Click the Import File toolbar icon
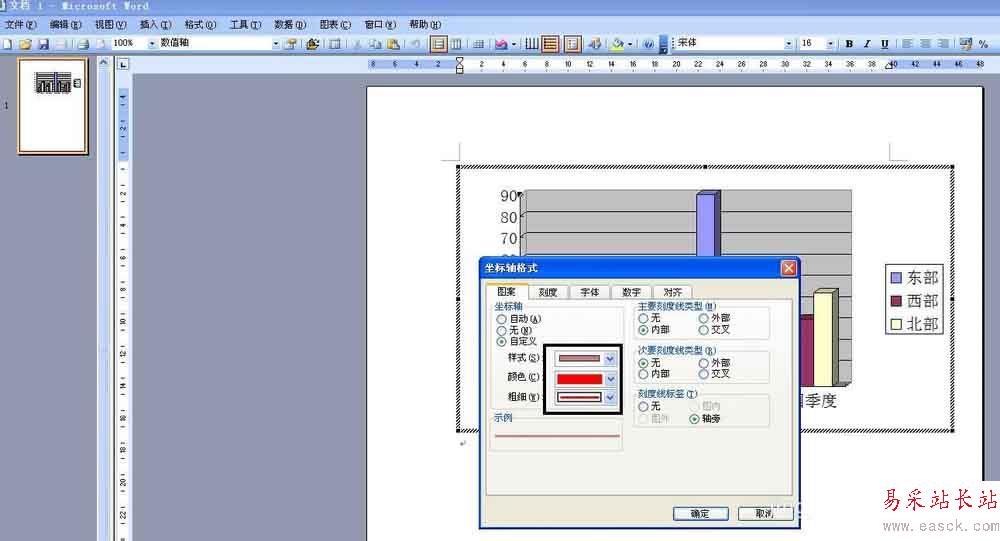Image resolution: width=1000 pixels, height=541 pixels. pyautogui.click(x=312, y=44)
